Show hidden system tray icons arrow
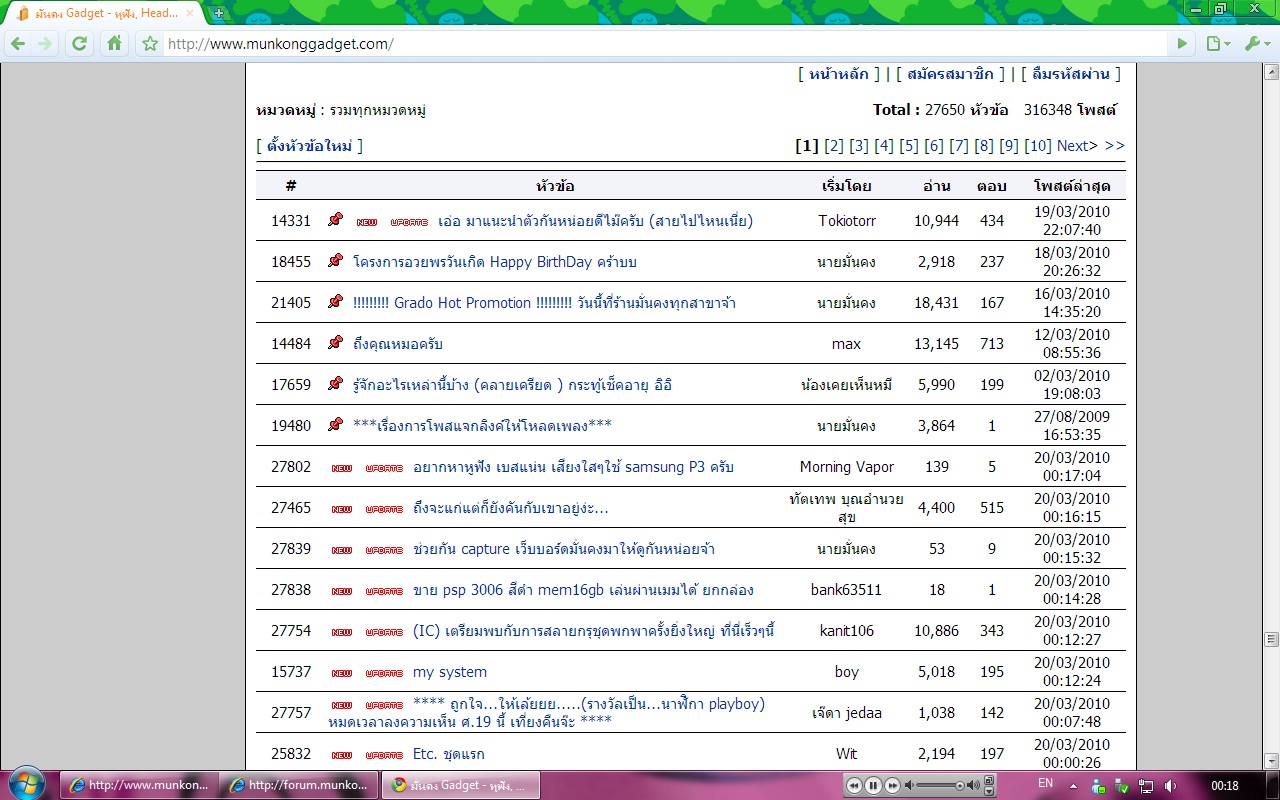Image resolution: width=1280 pixels, height=800 pixels. point(1075,786)
